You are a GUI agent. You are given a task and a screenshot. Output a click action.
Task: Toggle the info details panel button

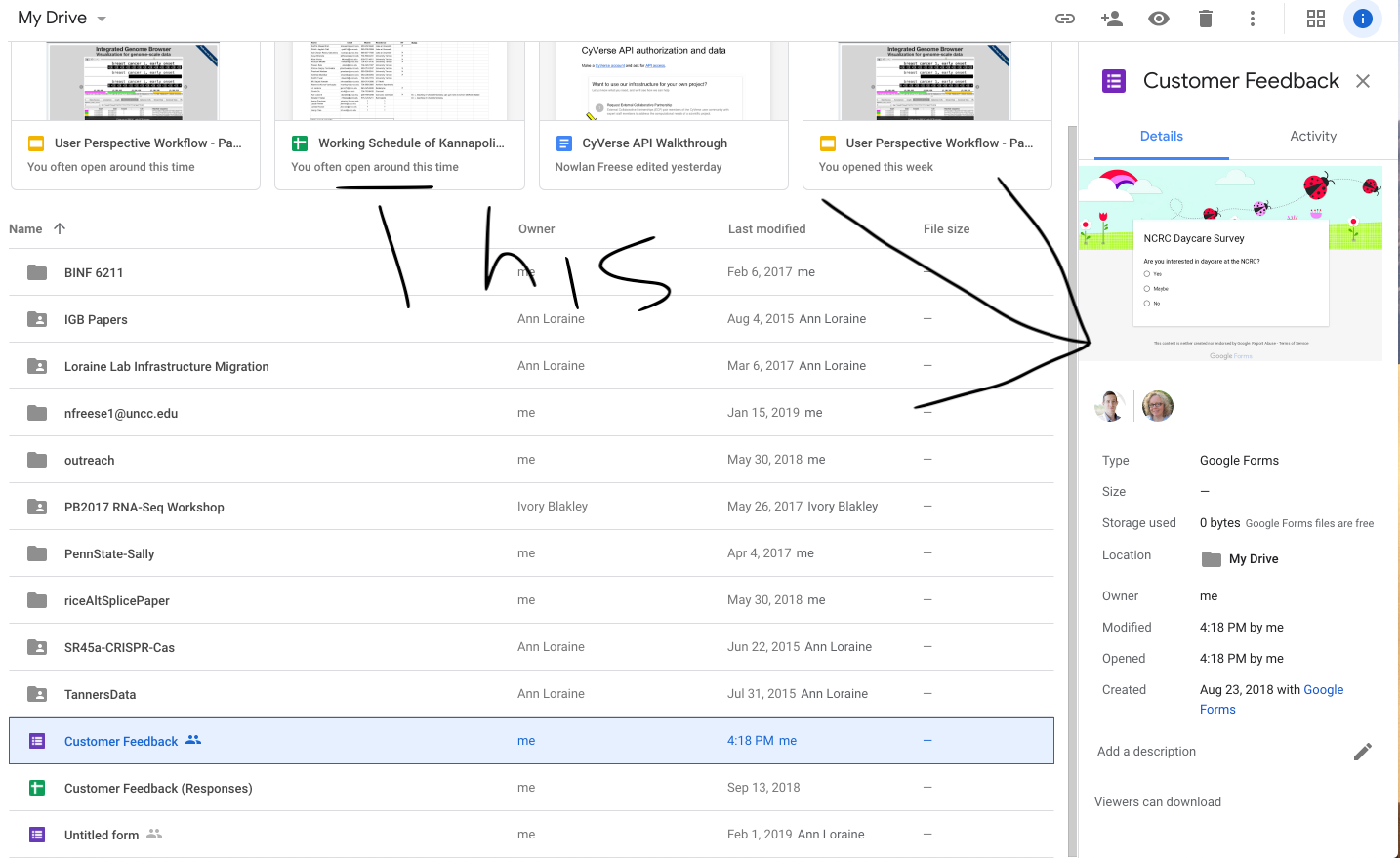1362,19
